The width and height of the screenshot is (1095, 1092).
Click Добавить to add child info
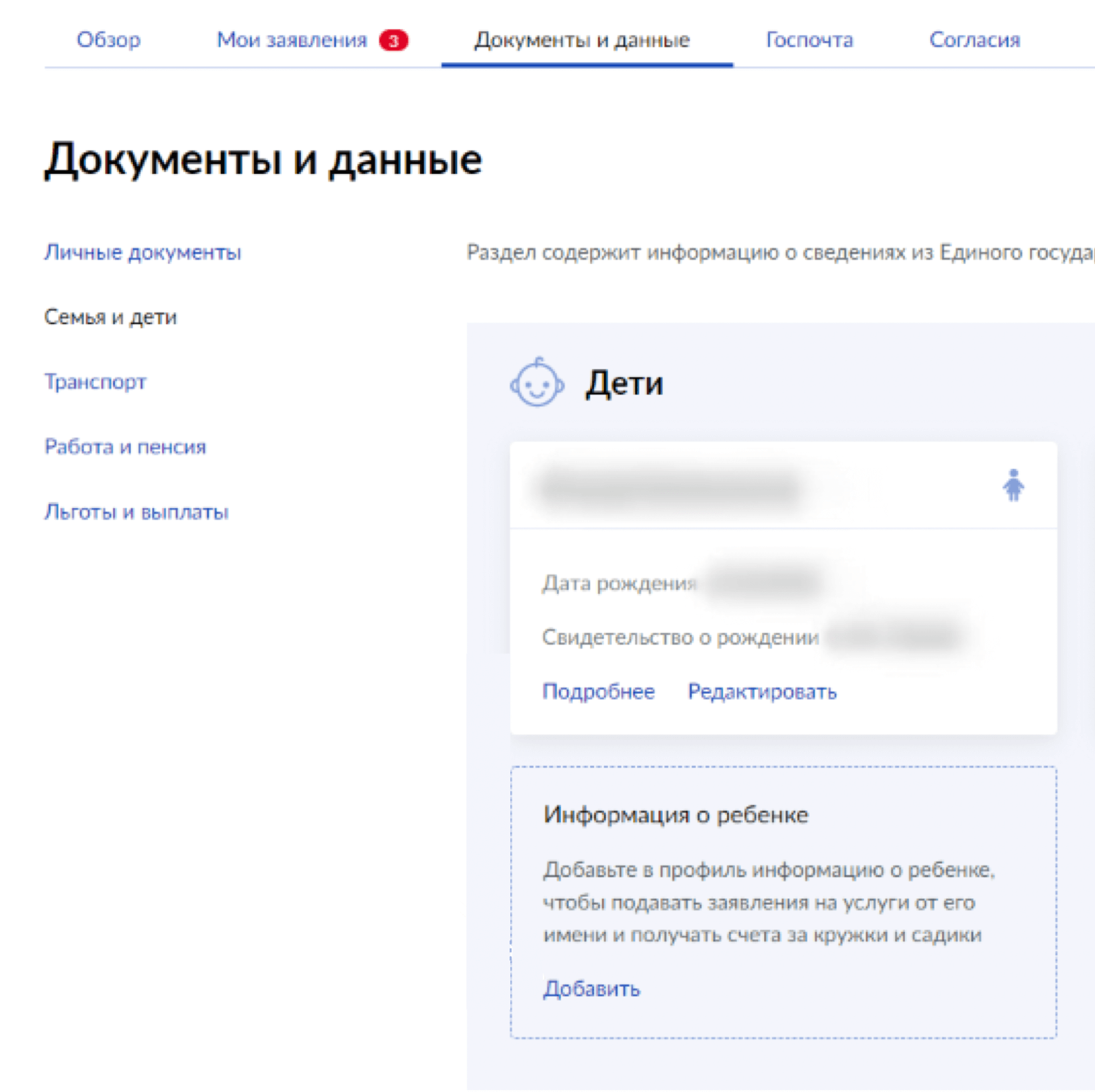click(x=591, y=989)
